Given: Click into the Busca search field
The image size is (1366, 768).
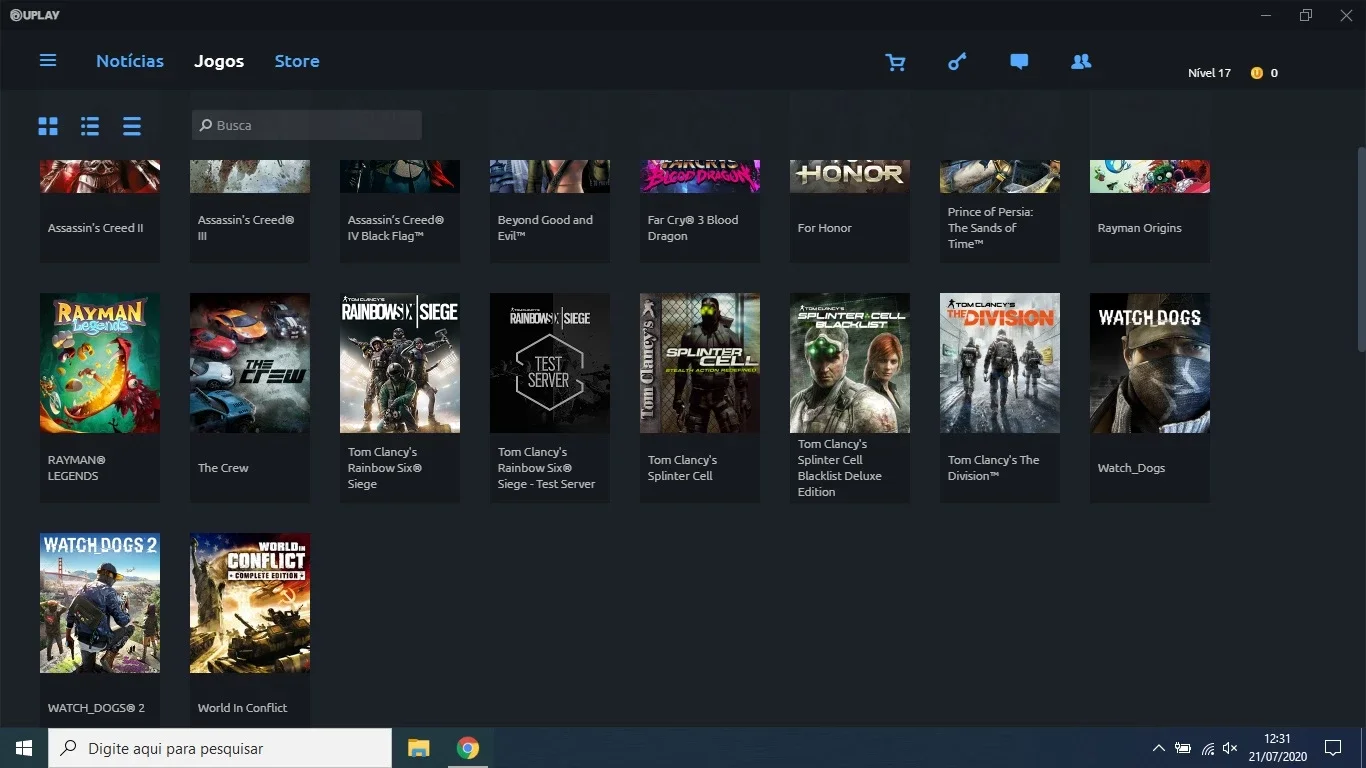Looking at the screenshot, I should coord(307,125).
